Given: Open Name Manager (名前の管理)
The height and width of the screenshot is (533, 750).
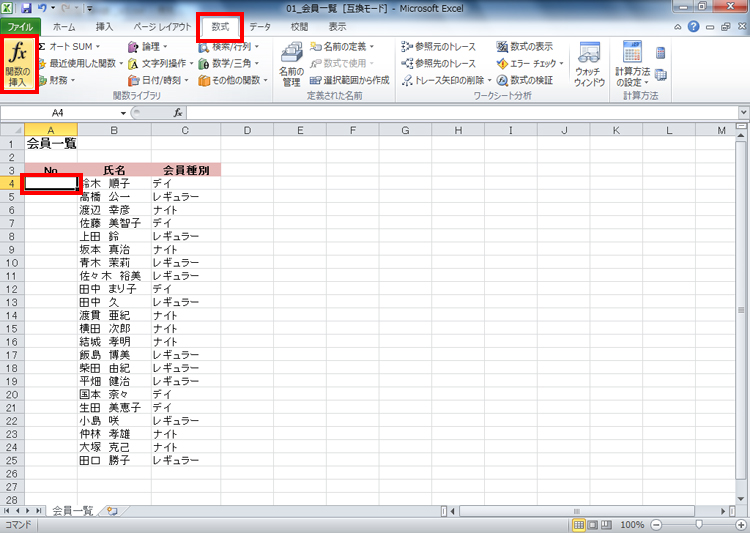Looking at the screenshot, I should point(291,64).
